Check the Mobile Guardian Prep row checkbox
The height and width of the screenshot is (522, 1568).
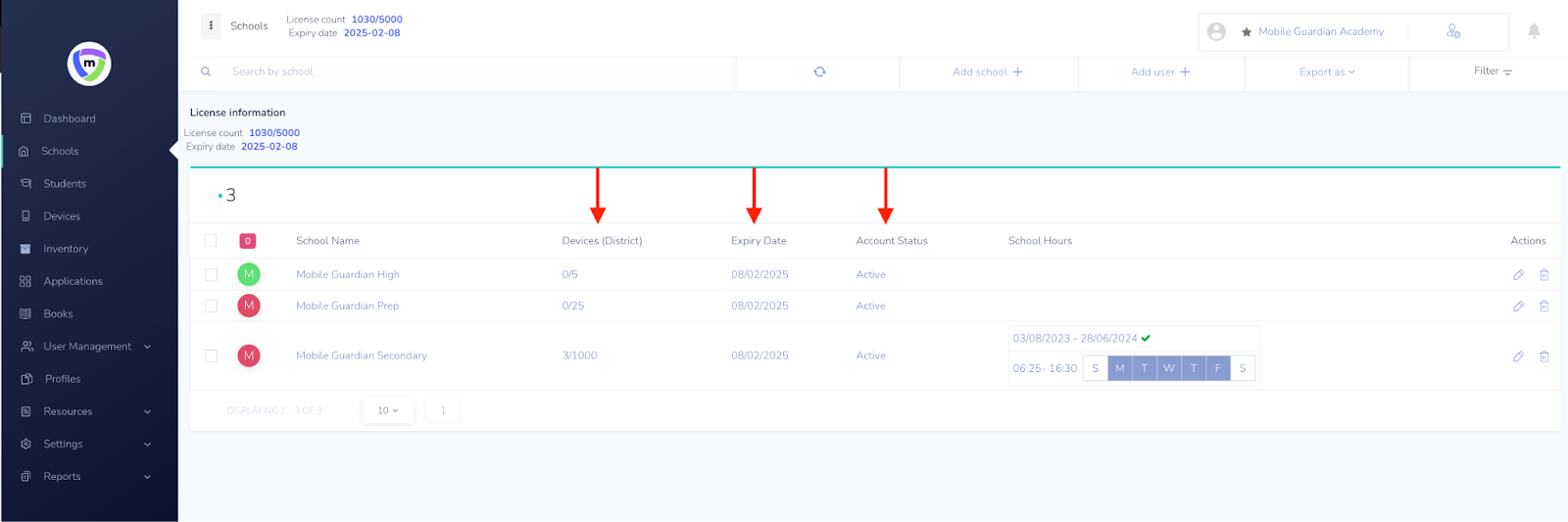click(211, 307)
